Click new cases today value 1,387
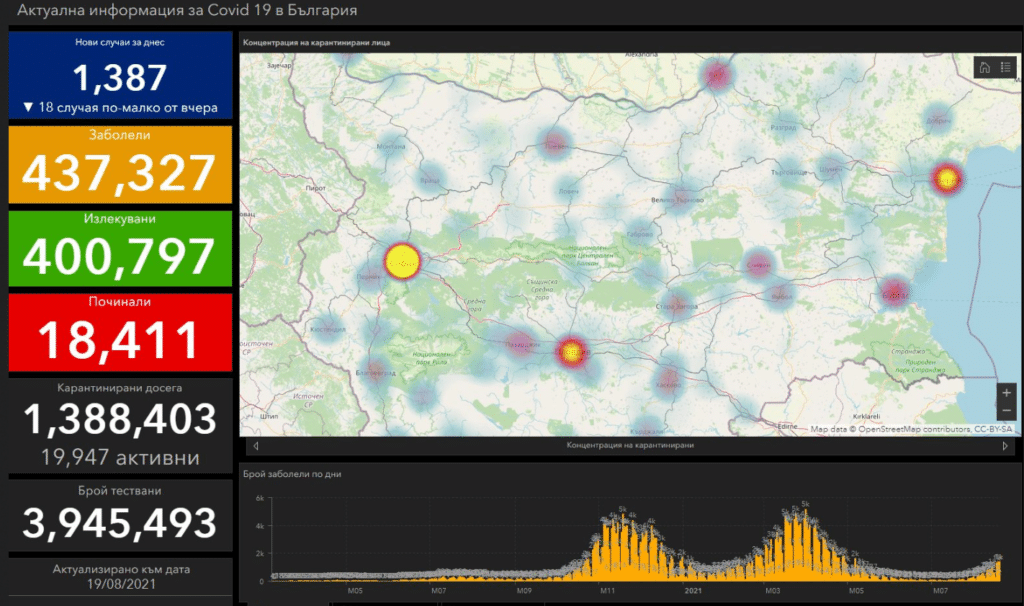 tap(120, 78)
